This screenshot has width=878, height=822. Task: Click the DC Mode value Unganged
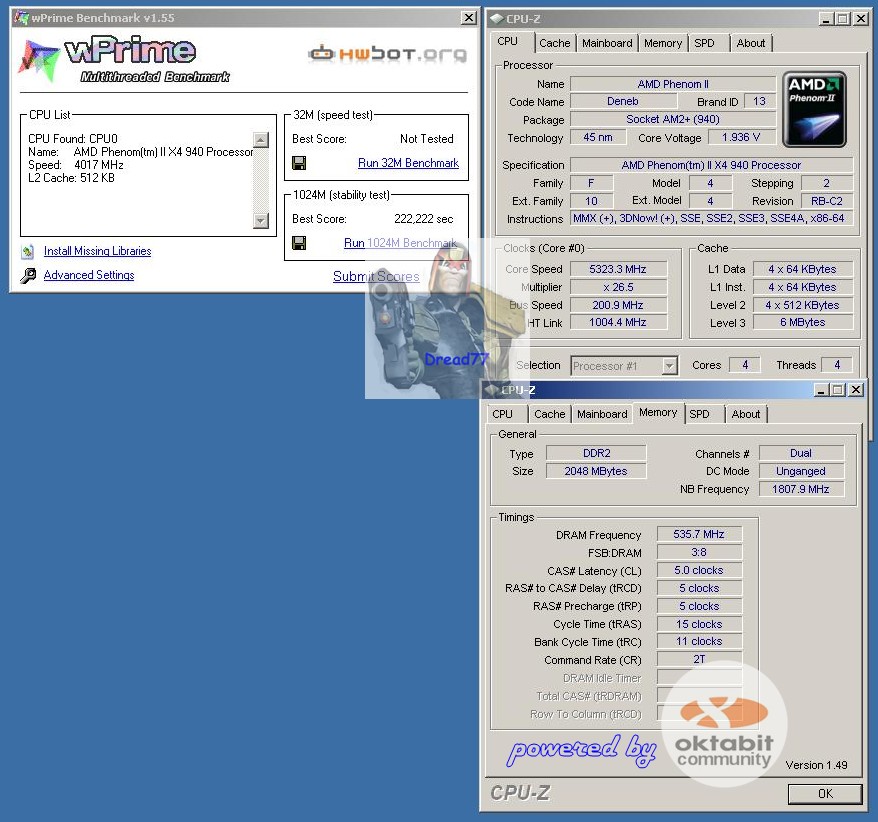pos(801,471)
